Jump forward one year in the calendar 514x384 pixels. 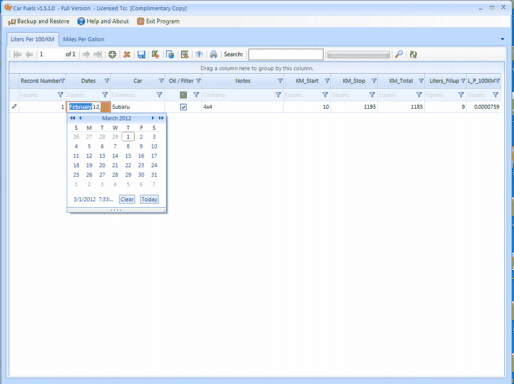pos(161,118)
